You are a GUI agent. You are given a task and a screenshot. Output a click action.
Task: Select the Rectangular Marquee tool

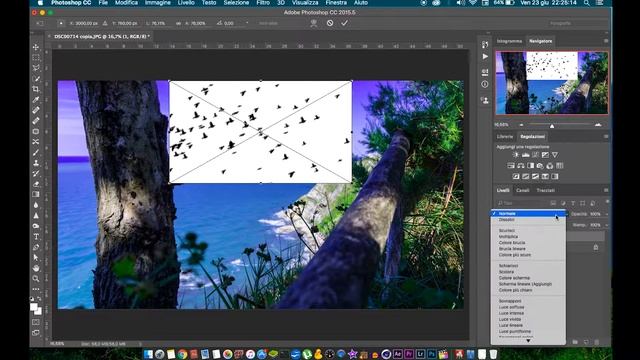pos(36,58)
